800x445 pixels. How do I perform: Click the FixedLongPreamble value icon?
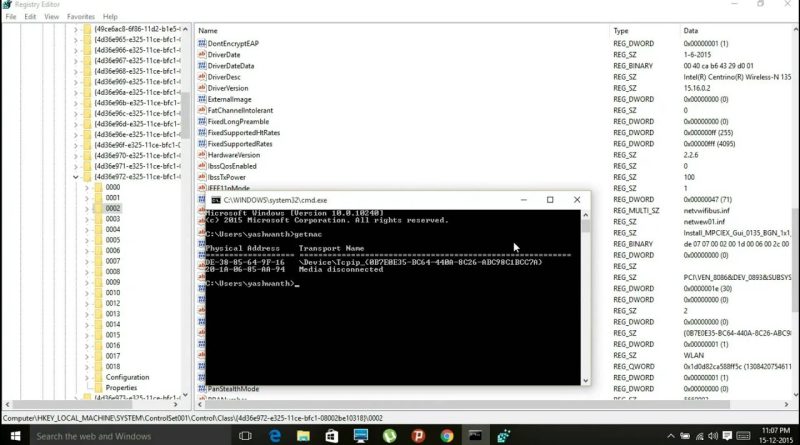click(x=202, y=121)
